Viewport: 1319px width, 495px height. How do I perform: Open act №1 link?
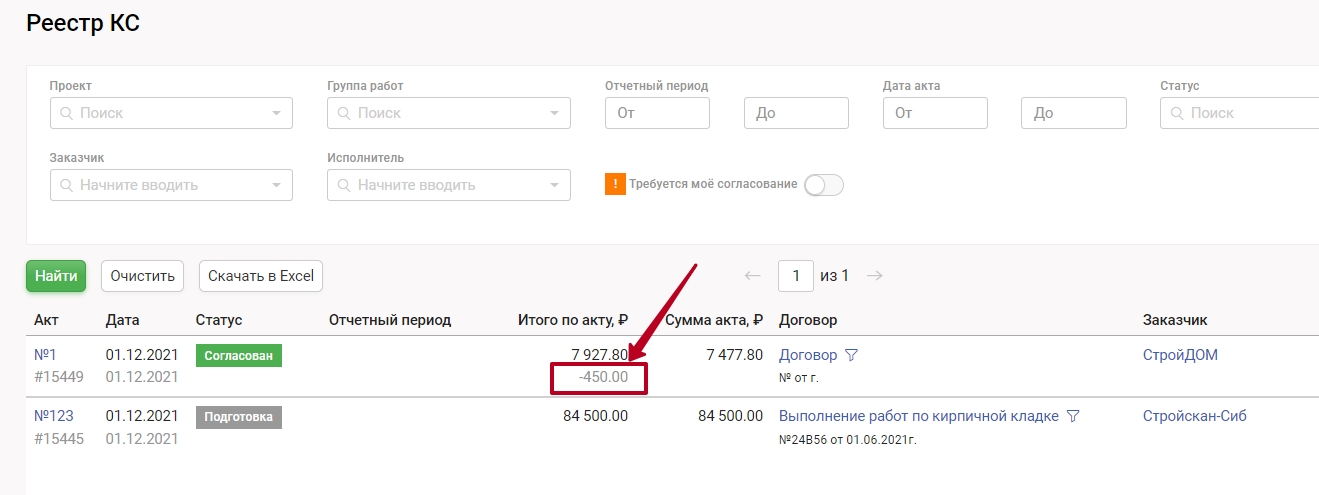point(46,355)
